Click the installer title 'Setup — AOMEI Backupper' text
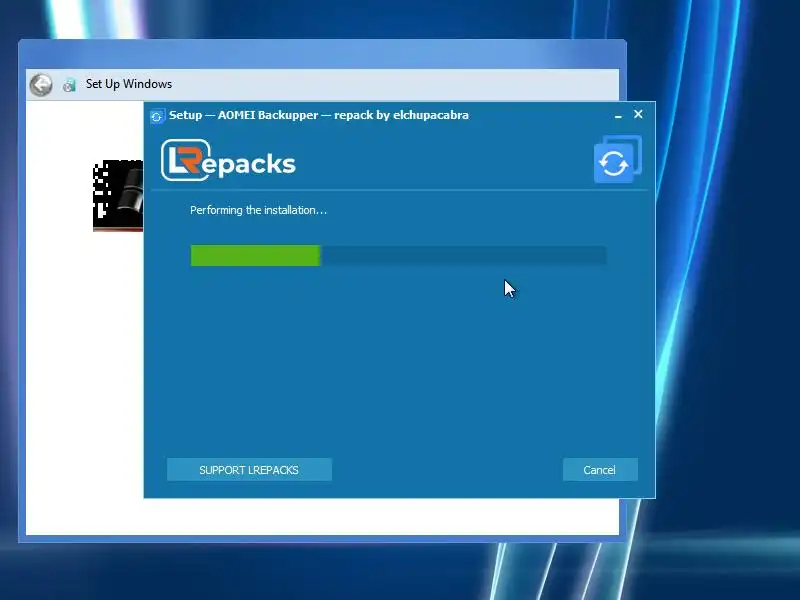 point(243,115)
